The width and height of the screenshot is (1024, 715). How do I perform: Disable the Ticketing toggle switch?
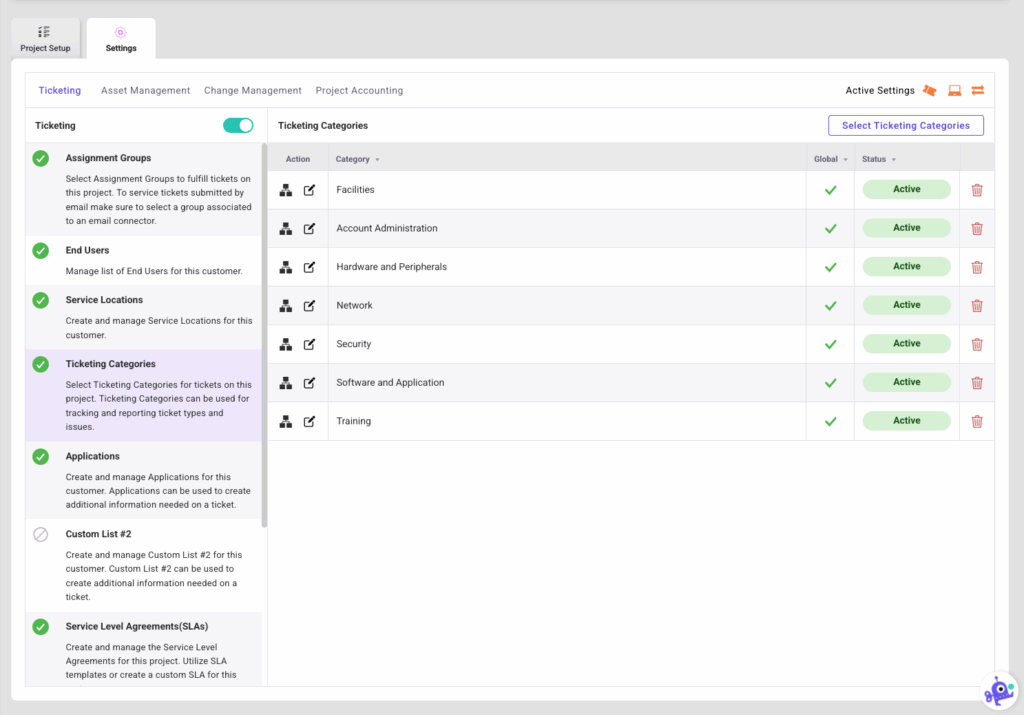point(238,125)
